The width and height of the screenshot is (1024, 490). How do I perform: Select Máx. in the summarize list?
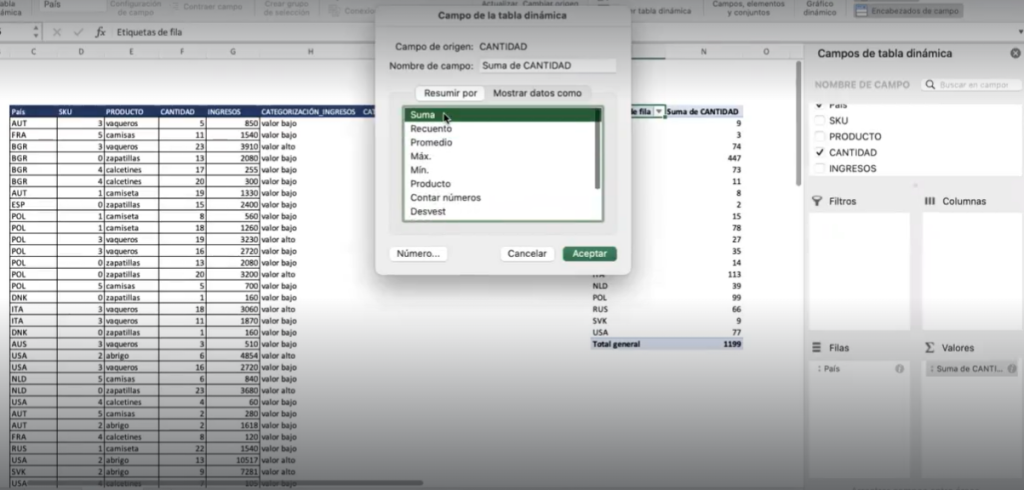pyautogui.click(x=500, y=156)
